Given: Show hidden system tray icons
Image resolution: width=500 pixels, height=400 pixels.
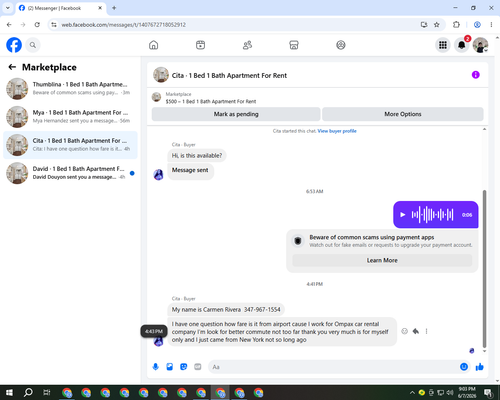Looking at the screenshot, I should tap(412, 393).
